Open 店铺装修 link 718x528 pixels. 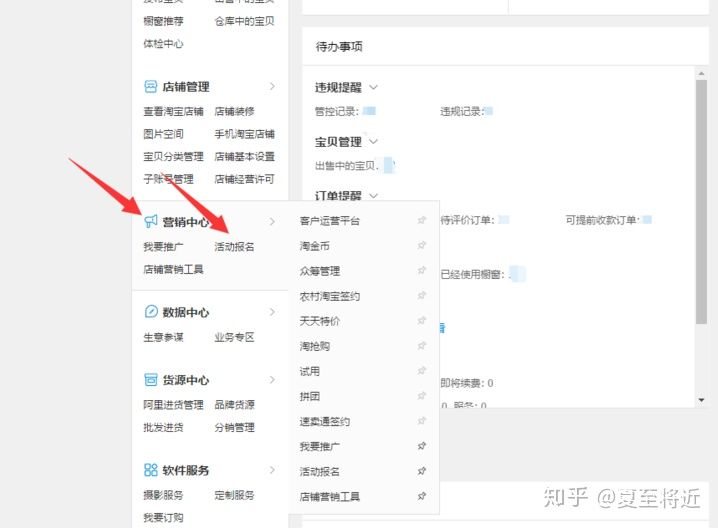pyautogui.click(x=234, y=111)
